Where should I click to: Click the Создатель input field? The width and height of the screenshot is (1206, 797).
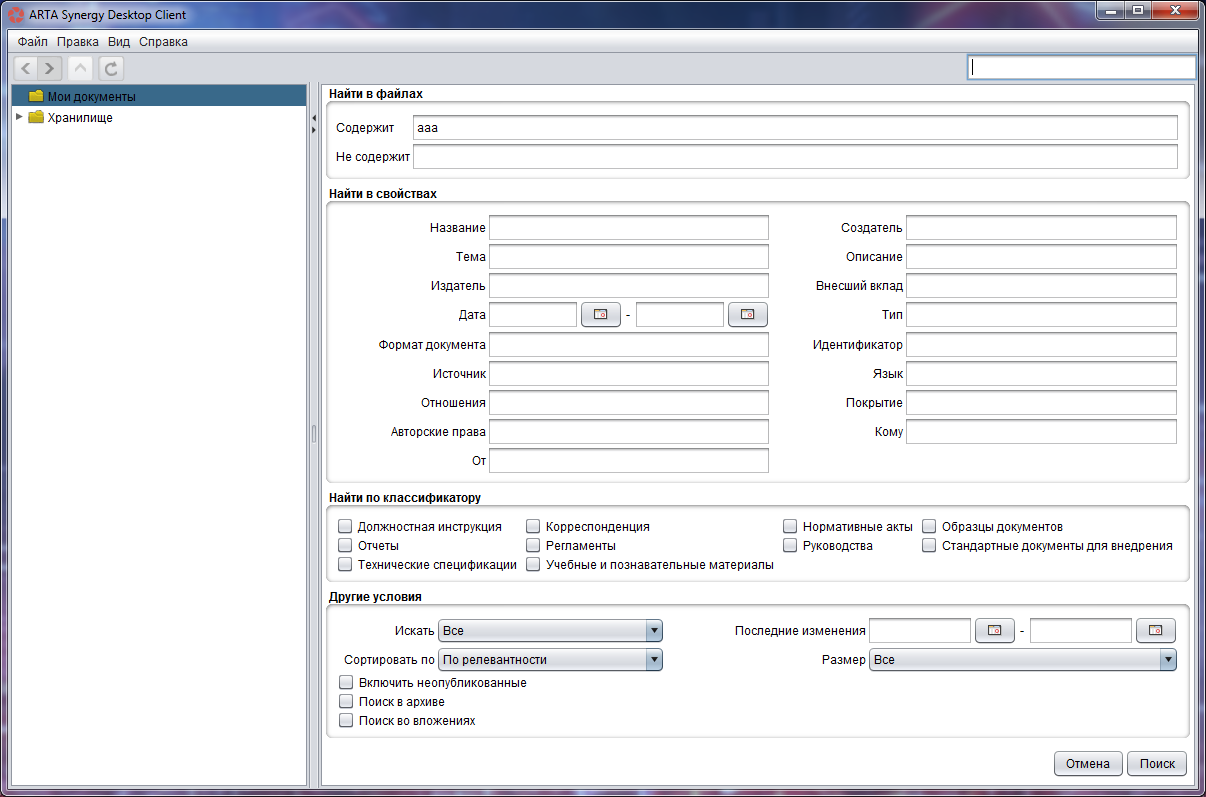[x=1041, y=227]
